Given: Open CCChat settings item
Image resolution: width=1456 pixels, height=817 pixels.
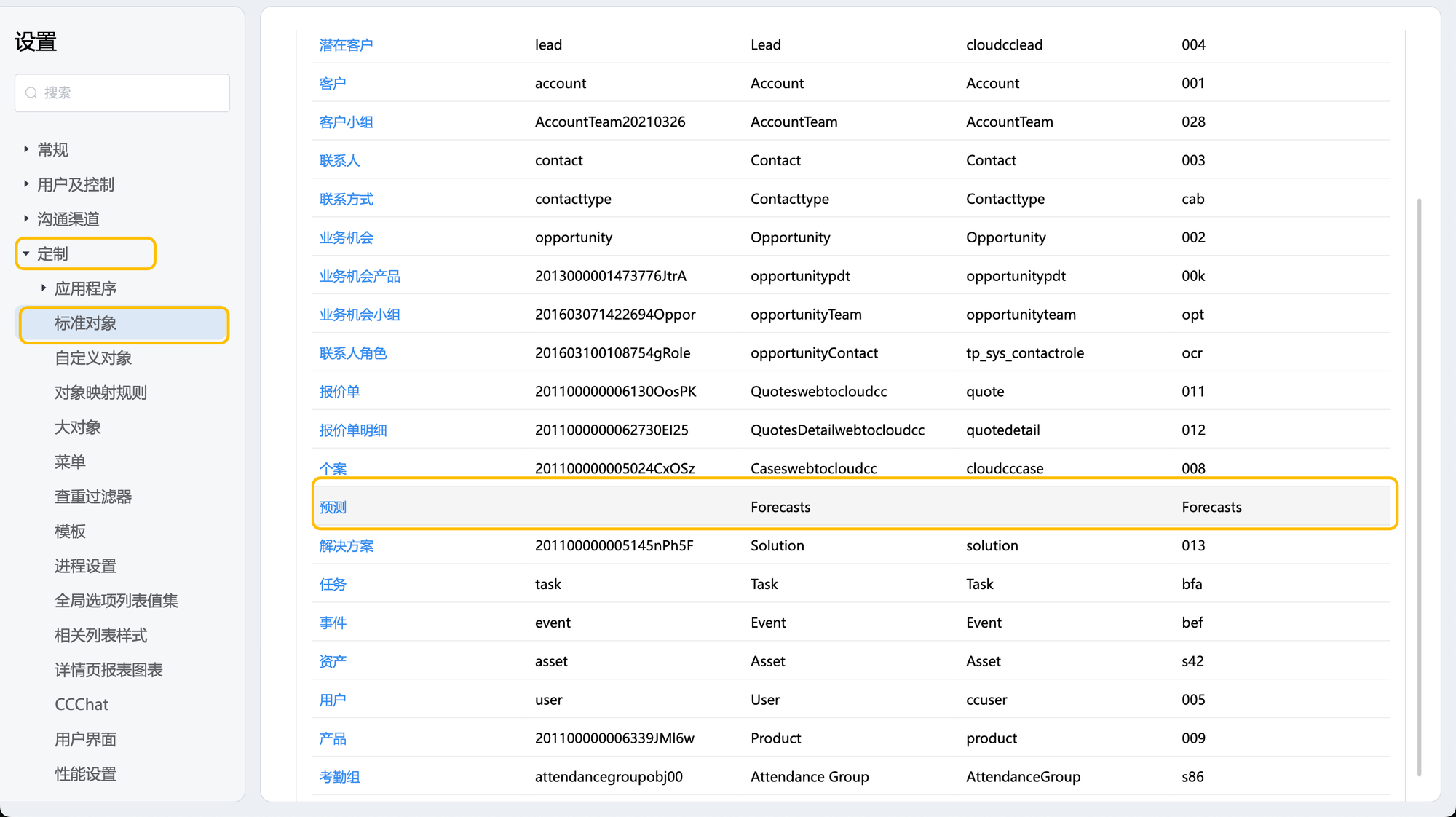Looking at the screenshot, I should [82, 705].
